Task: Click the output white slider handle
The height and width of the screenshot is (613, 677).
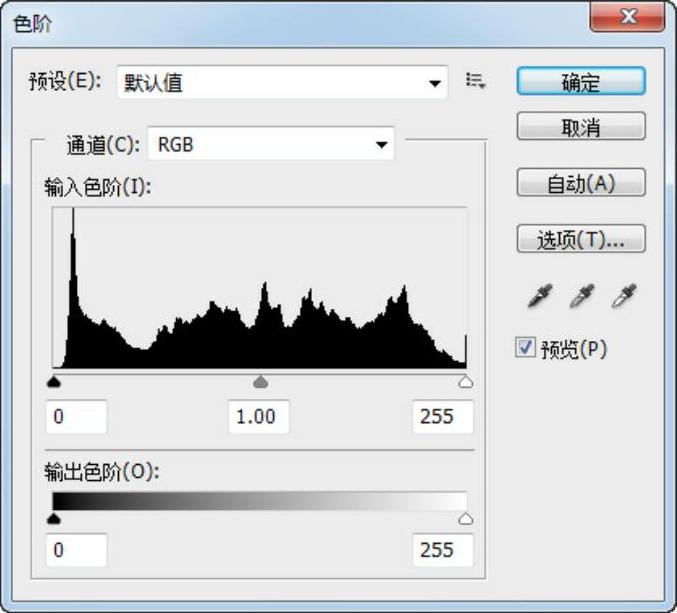Action: (465, 518)
